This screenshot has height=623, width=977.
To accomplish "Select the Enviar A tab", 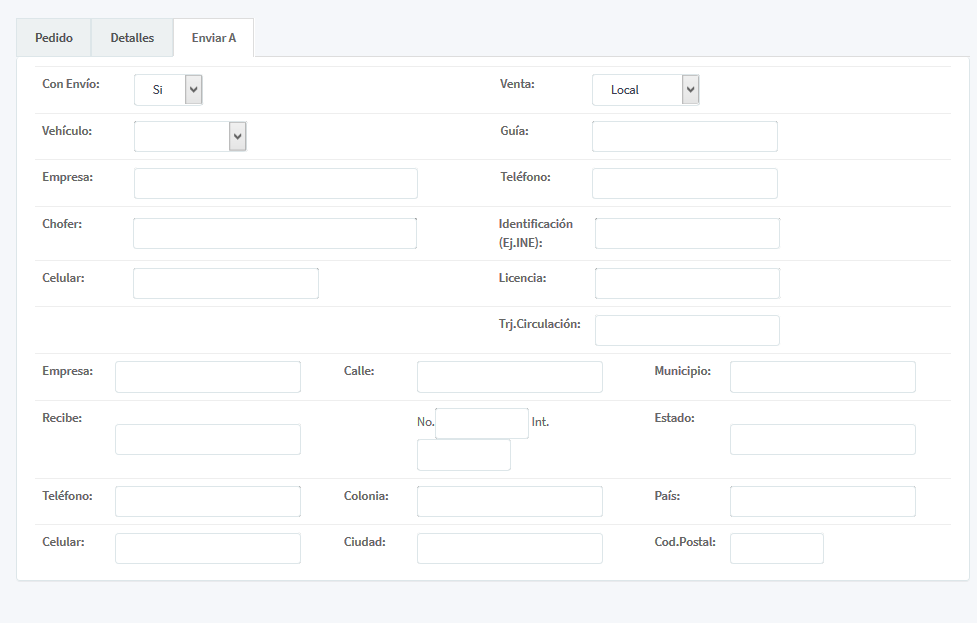I will [213, 38].
